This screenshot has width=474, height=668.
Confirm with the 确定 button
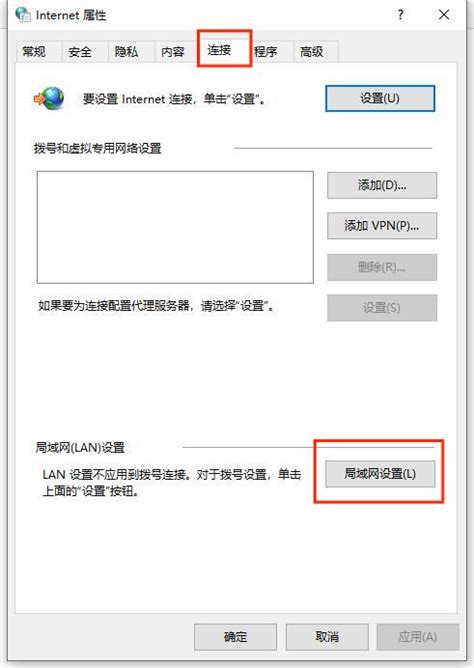click(x=236, y=637)
